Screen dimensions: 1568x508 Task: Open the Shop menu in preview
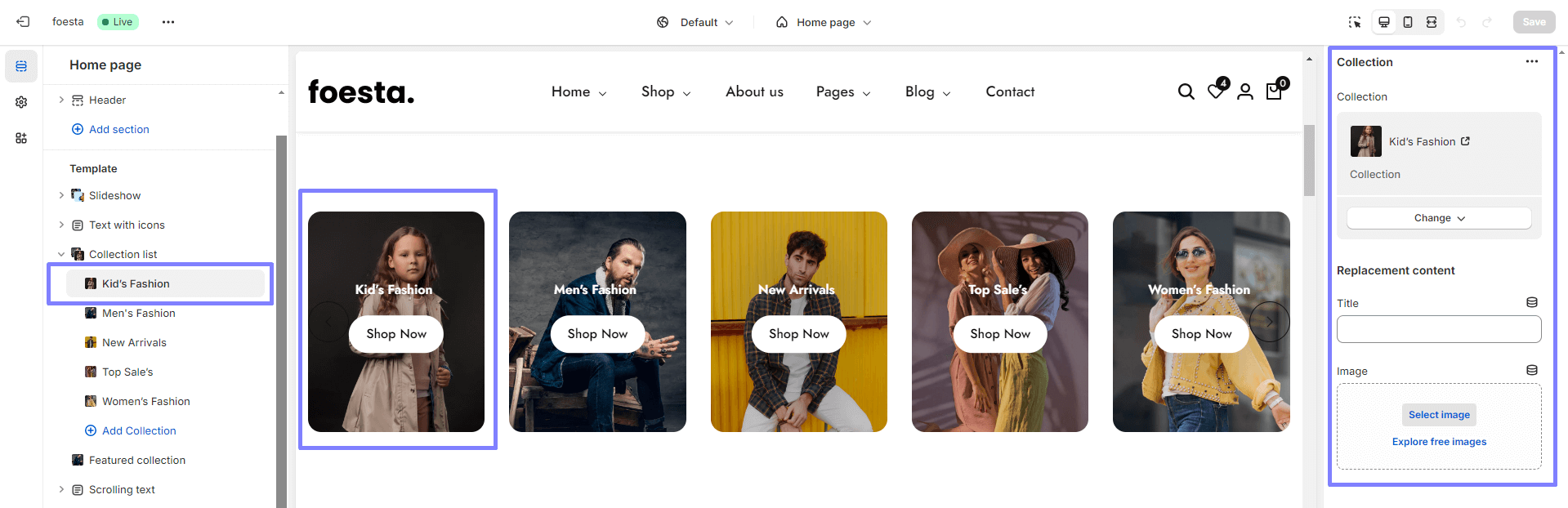(665, 92)
